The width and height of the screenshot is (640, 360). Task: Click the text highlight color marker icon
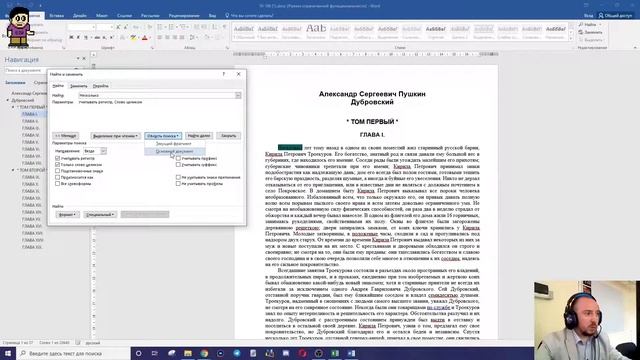[x=133, y=38]
